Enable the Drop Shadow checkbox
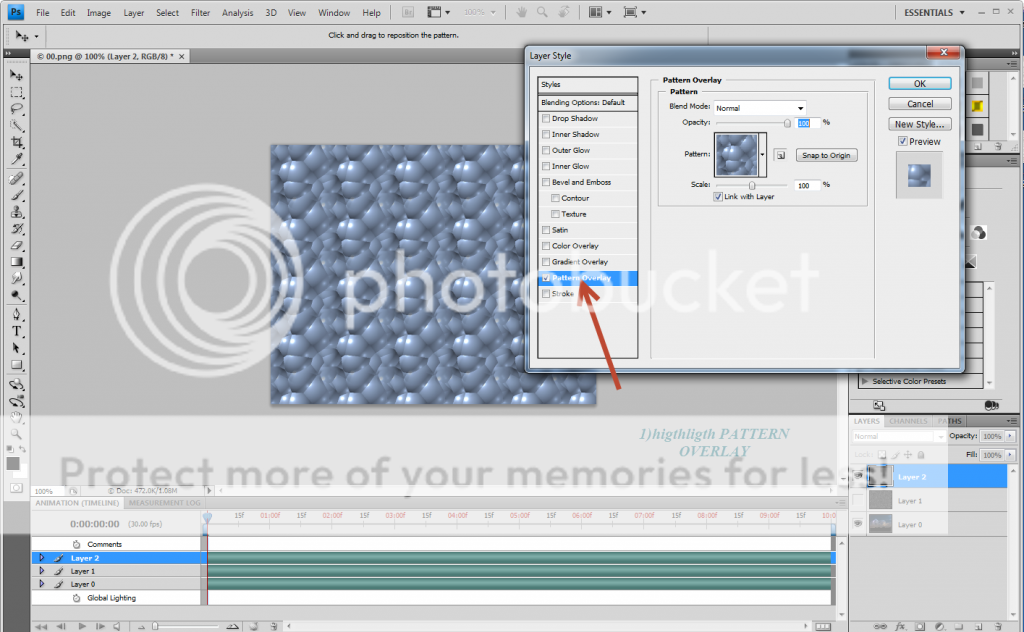This screenshot has width=1024, height=632. (x=546, y=119)
